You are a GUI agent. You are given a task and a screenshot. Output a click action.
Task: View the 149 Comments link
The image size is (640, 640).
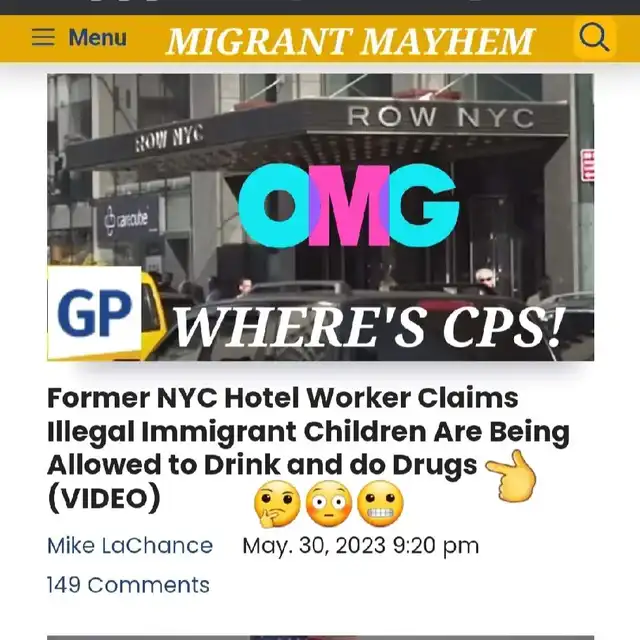coord(128,584)
